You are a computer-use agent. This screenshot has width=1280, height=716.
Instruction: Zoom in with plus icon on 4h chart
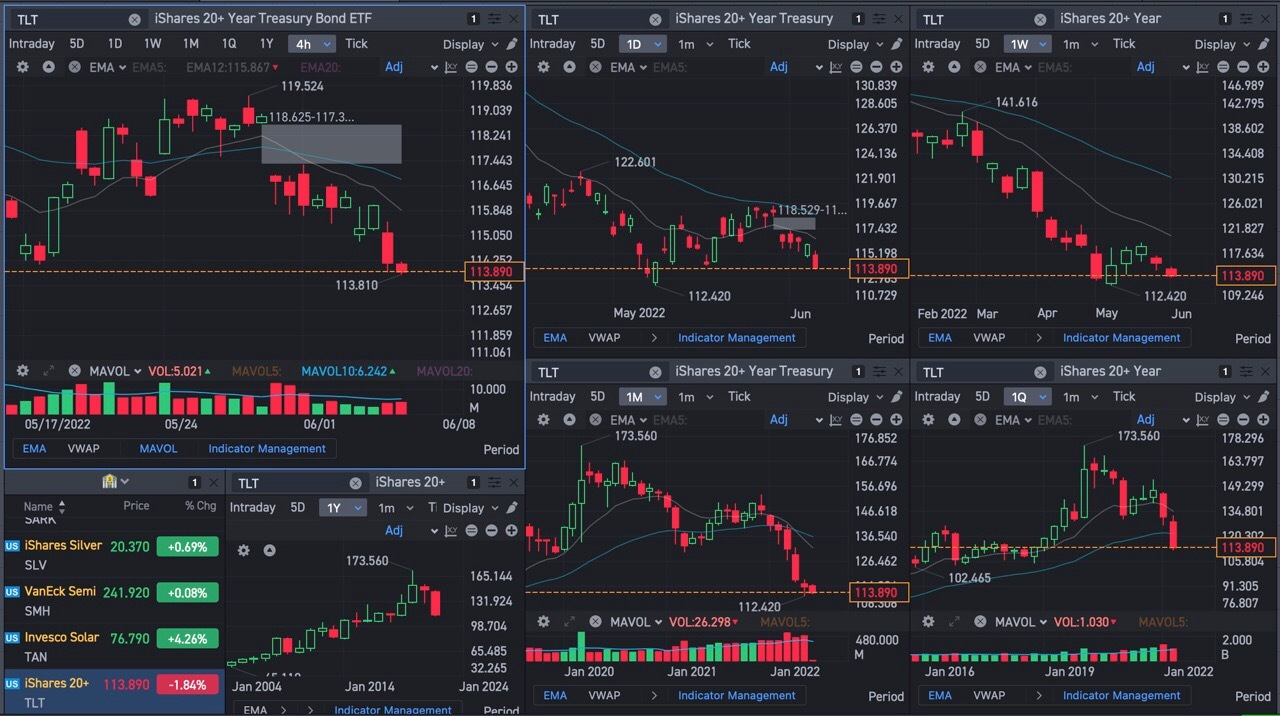pos(511,67)
